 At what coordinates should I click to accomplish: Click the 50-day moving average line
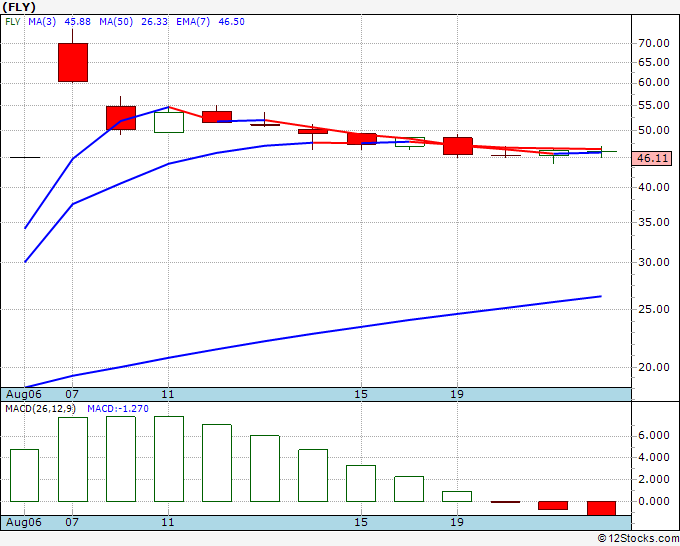(x=312, y=334)
